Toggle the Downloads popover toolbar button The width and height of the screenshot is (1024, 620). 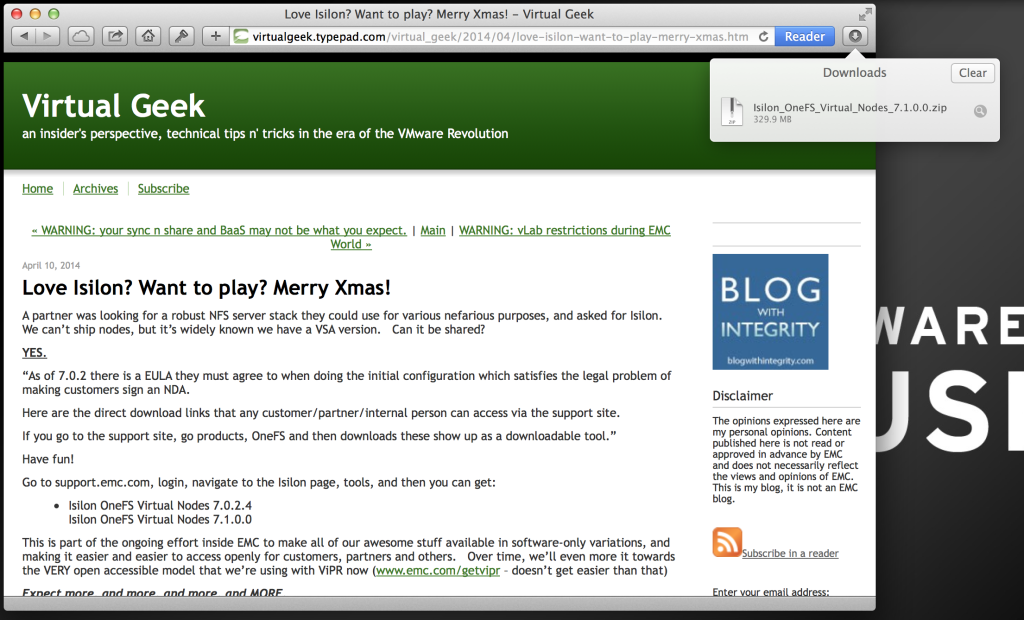coord(855,36)
